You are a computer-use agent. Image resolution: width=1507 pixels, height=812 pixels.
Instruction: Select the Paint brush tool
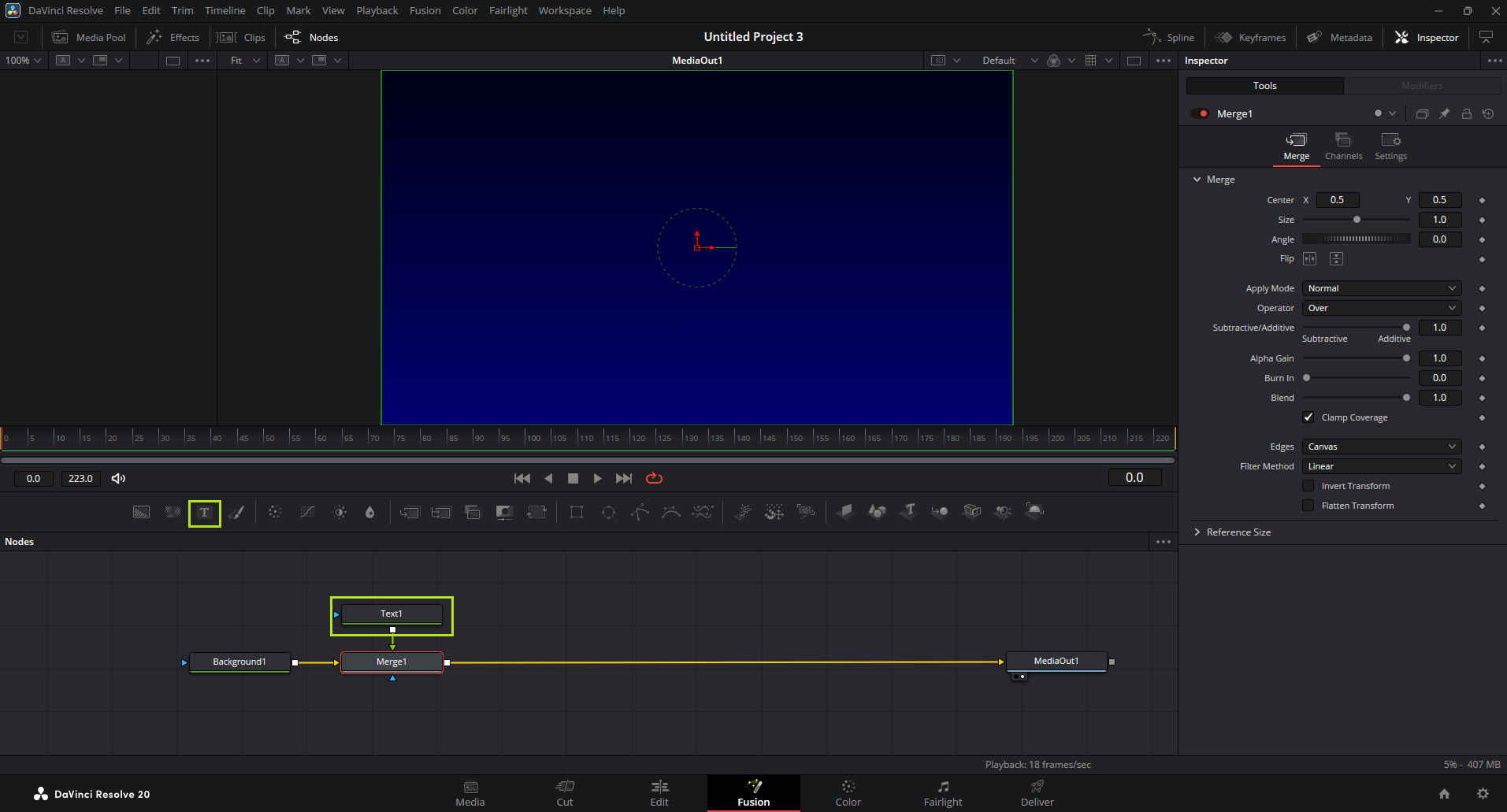click(x=236, y=513)
